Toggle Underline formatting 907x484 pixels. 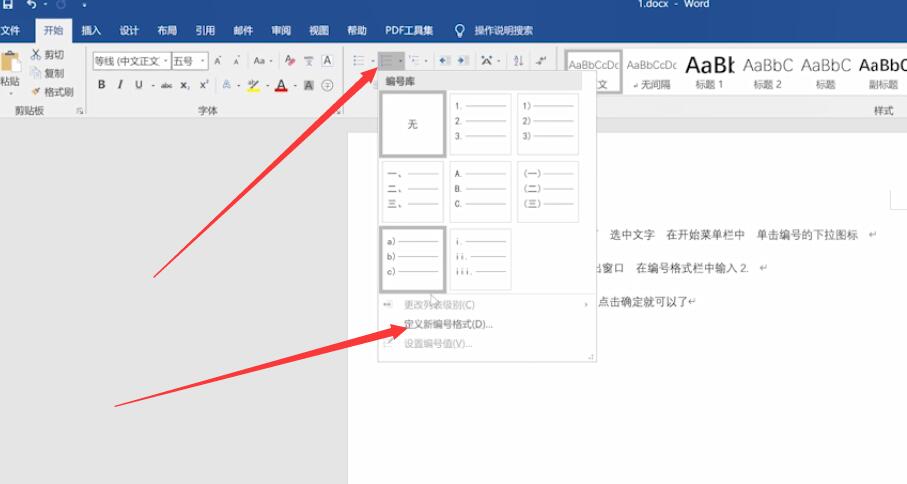pyautogui.click(x=139, y=85)
